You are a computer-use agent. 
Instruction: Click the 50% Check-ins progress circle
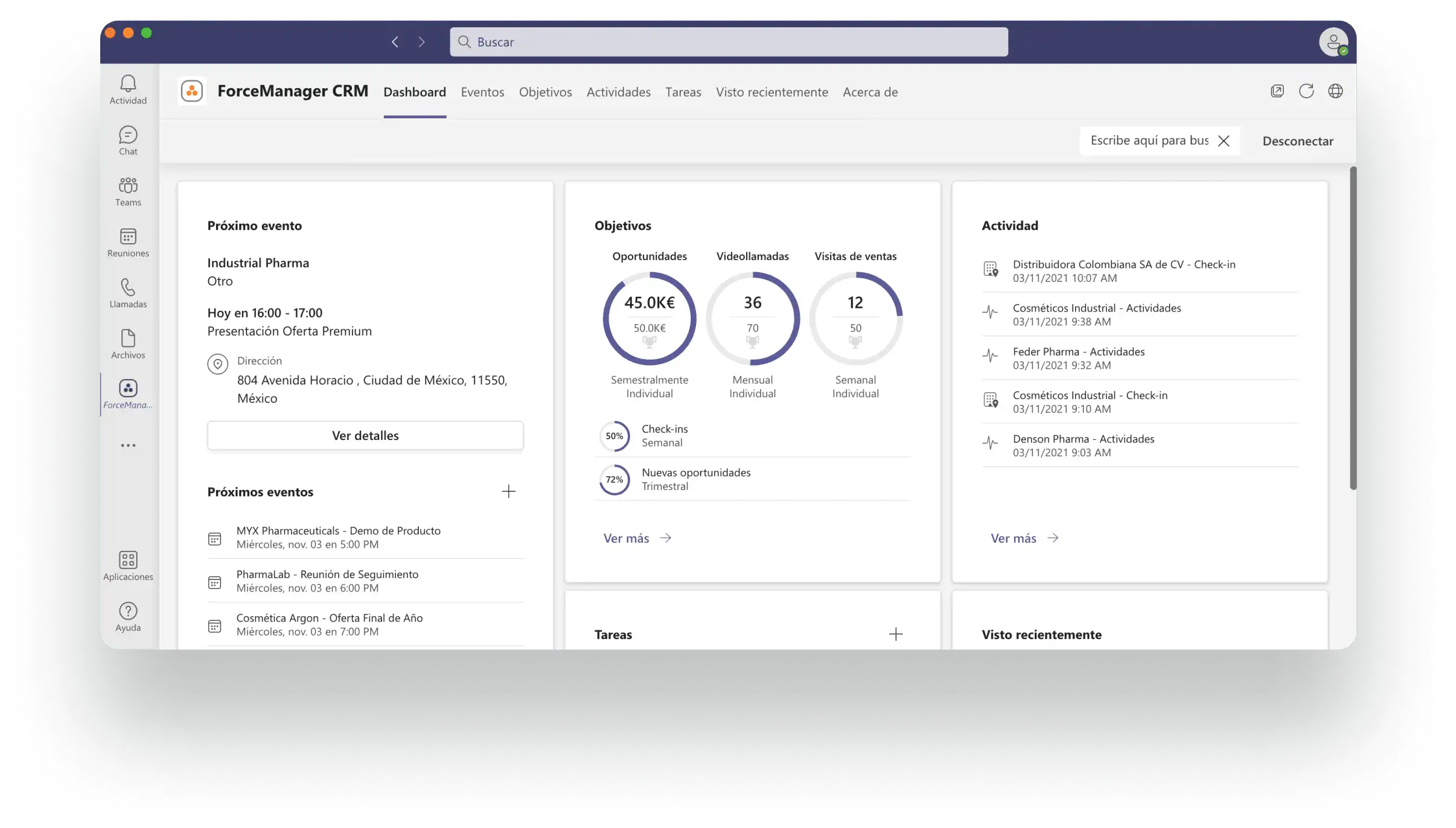pyautogui.click(x=615, y=436)
